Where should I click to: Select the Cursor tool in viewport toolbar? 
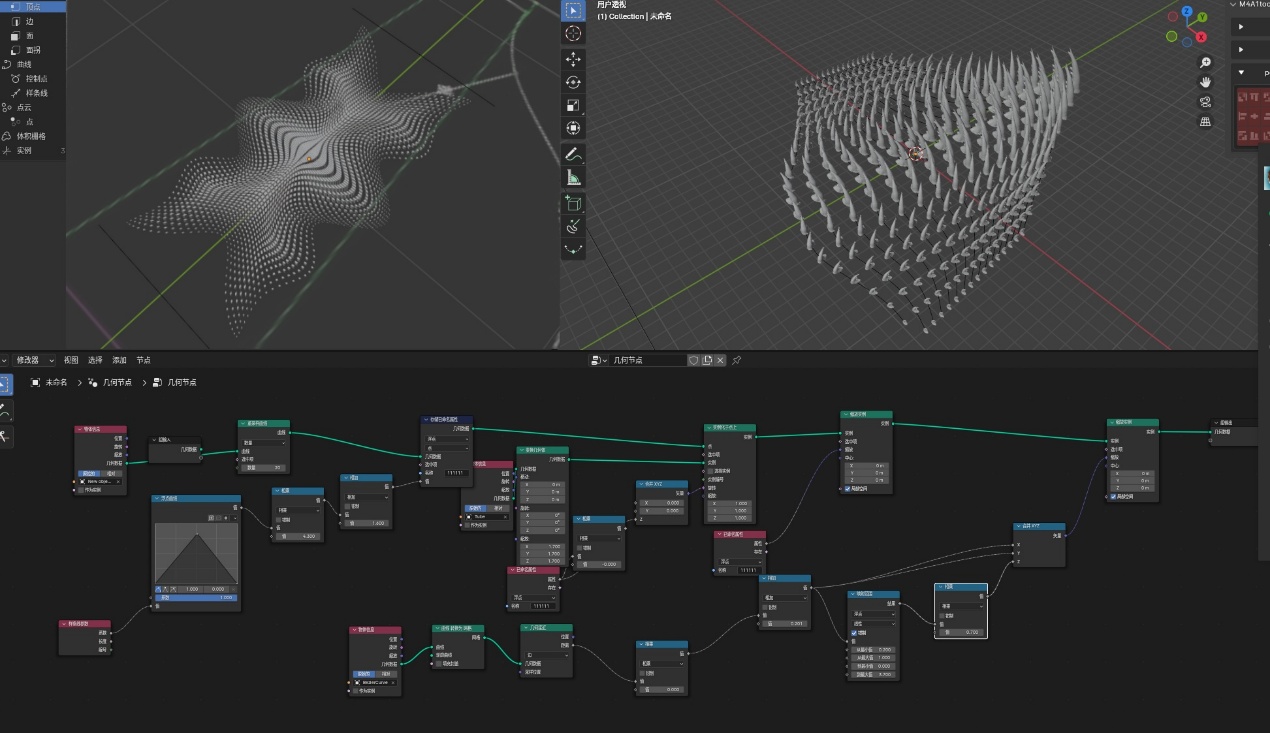573,34
